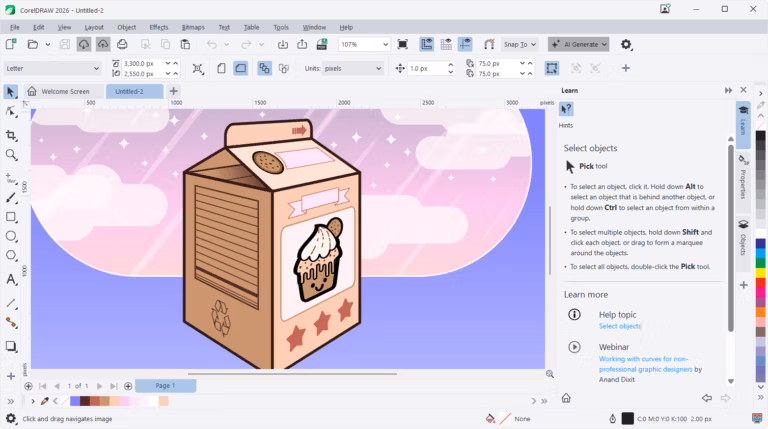Toggle All pages layout button
768x429 pixels.
point(264,69)
